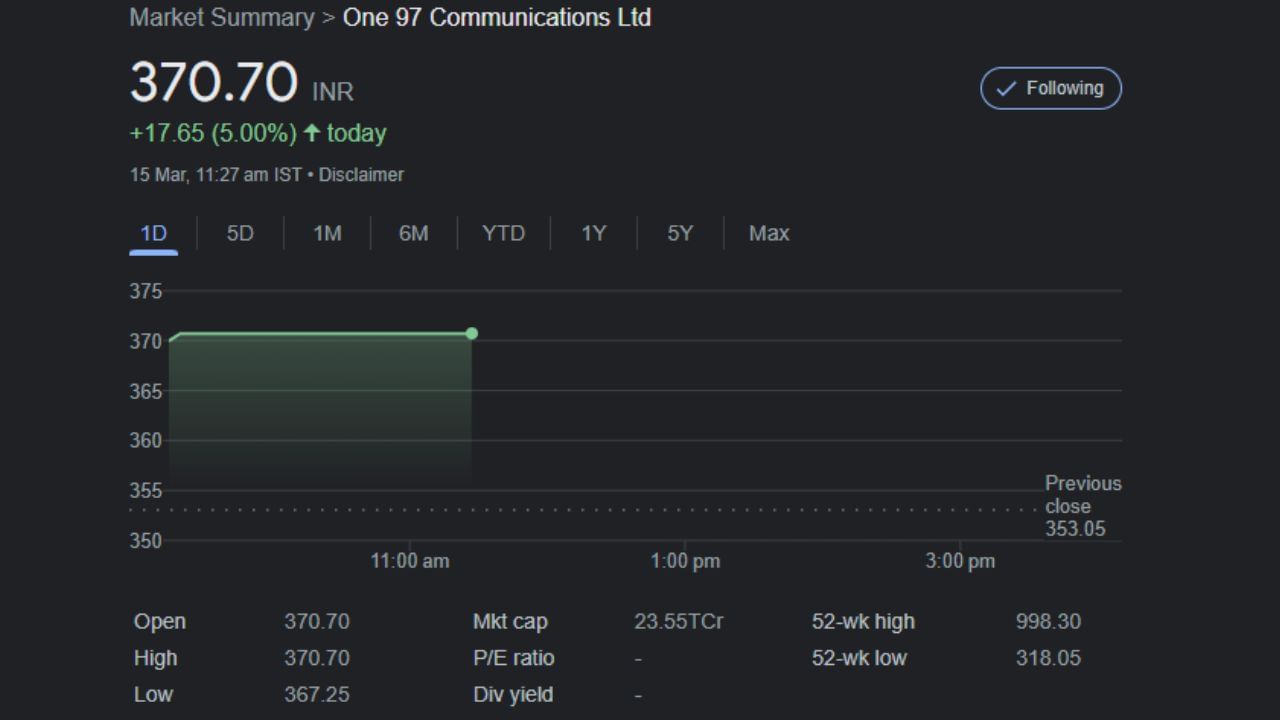Click the Previous close 353.05 label
Screen dimensions: 1280x720
(x=1083, y=506)
